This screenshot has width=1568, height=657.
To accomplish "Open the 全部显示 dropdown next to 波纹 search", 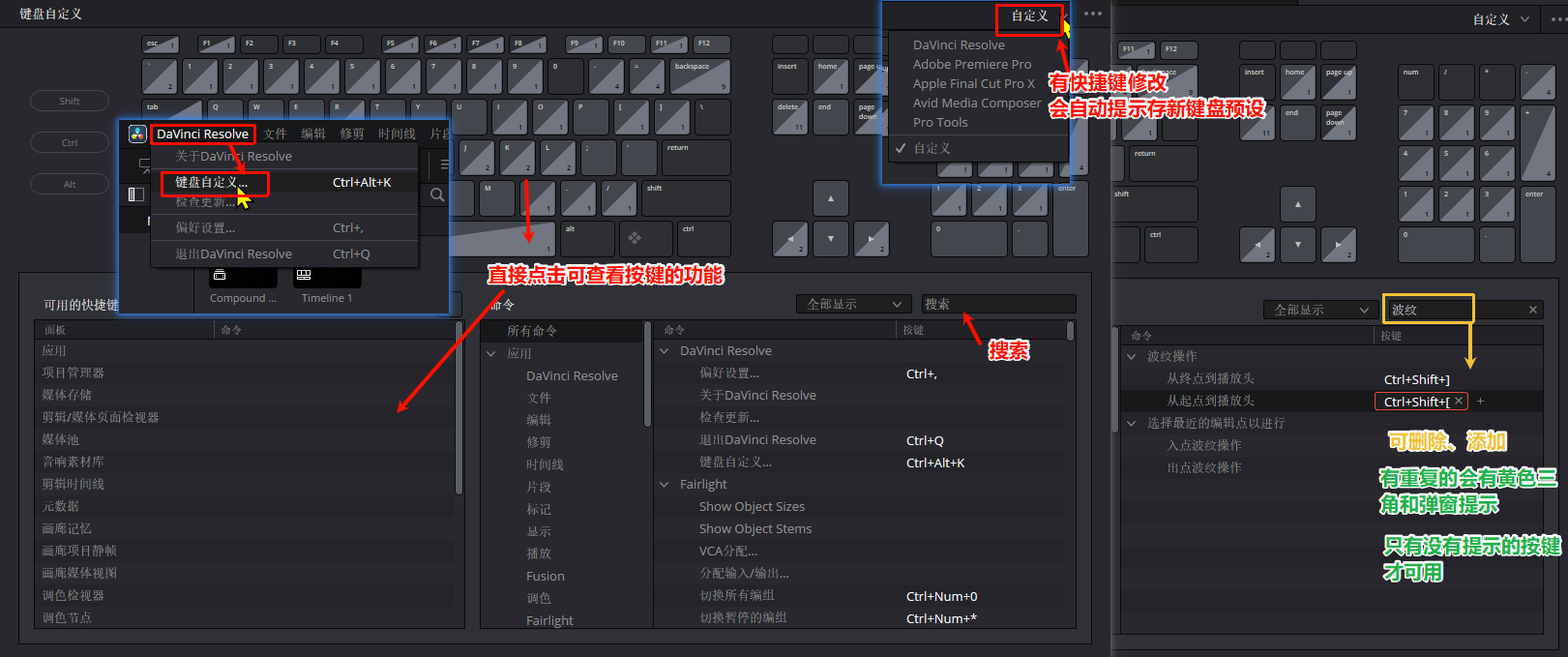I will tap(1321, 310).
